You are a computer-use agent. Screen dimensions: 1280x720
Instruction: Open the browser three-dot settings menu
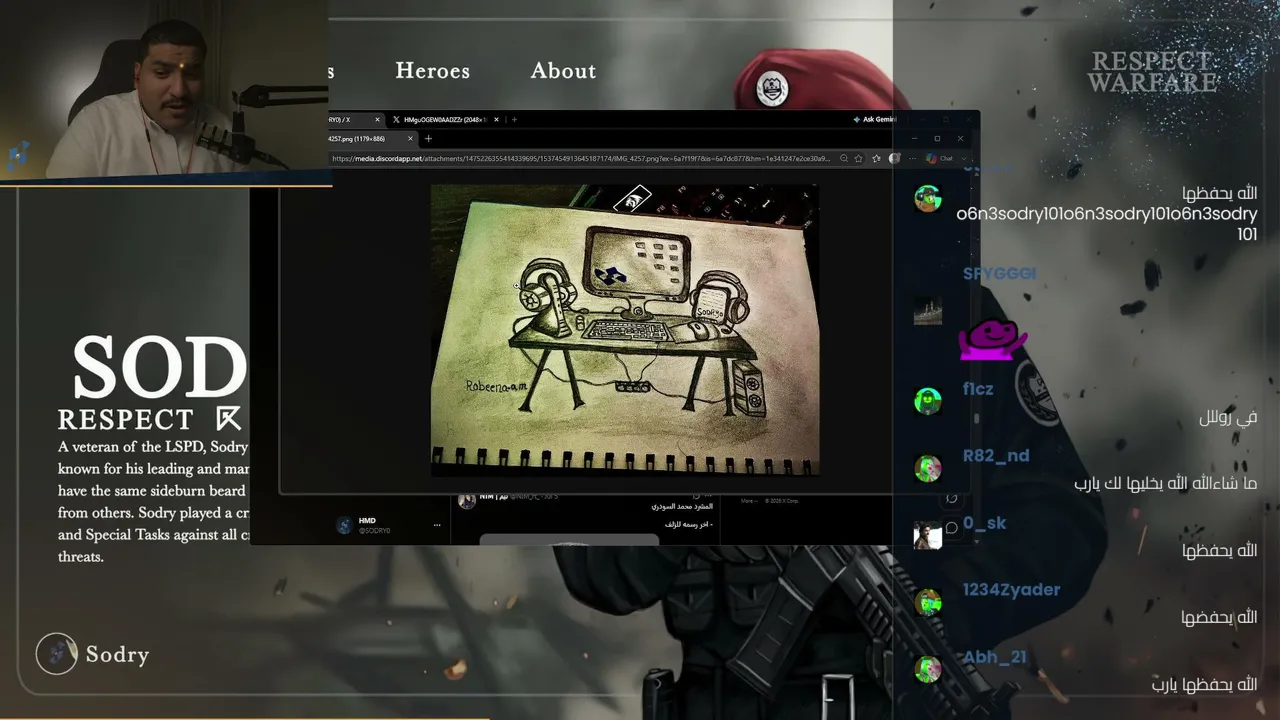coord(912,158)
